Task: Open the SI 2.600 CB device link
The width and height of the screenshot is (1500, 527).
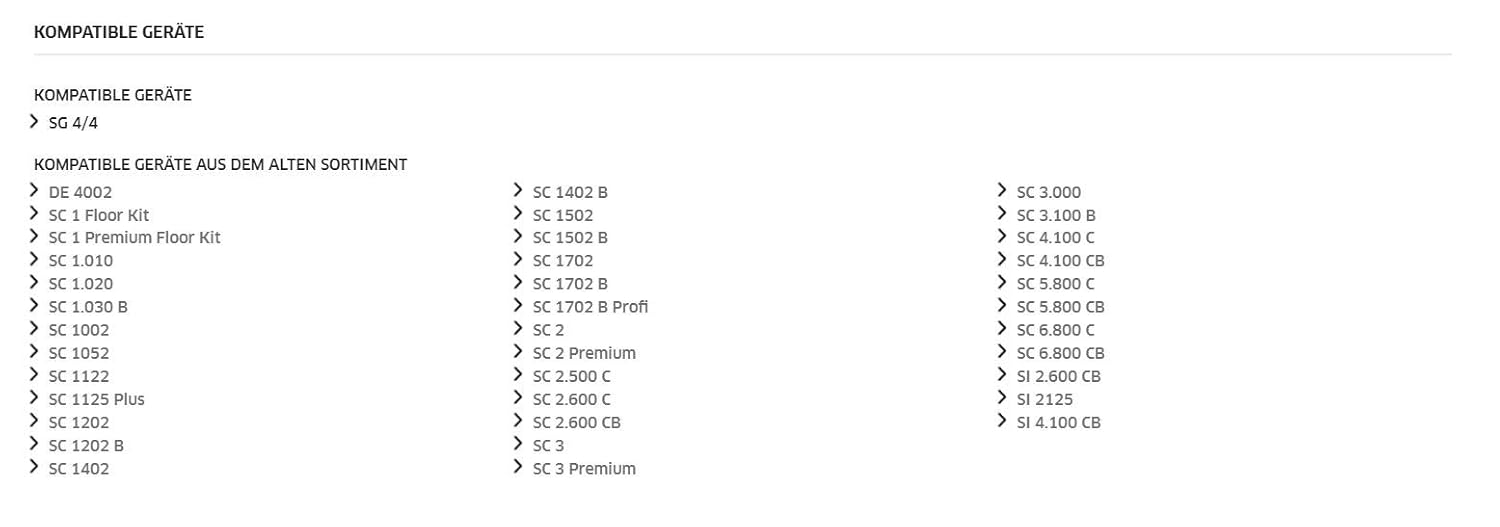Action: pyautogui.click(x=1058, y=376)
